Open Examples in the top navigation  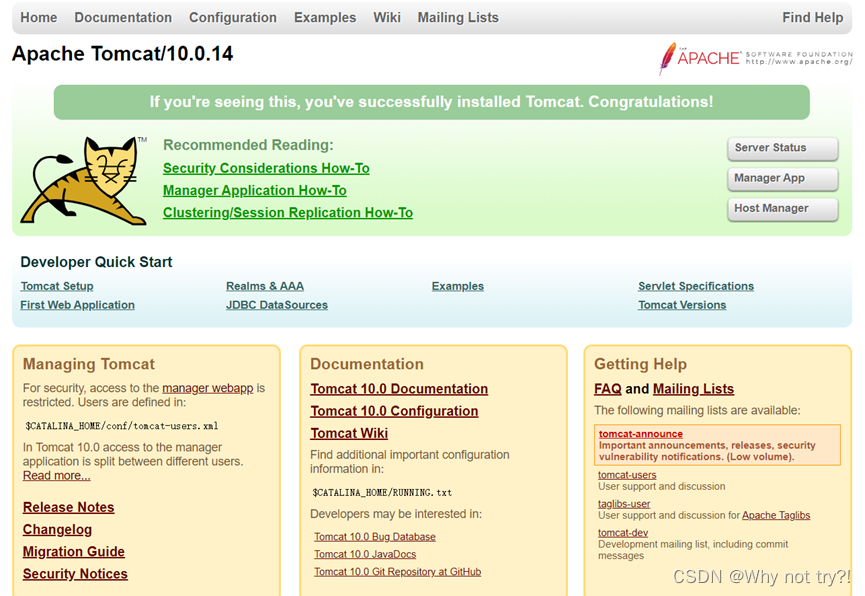coord(325,18)
